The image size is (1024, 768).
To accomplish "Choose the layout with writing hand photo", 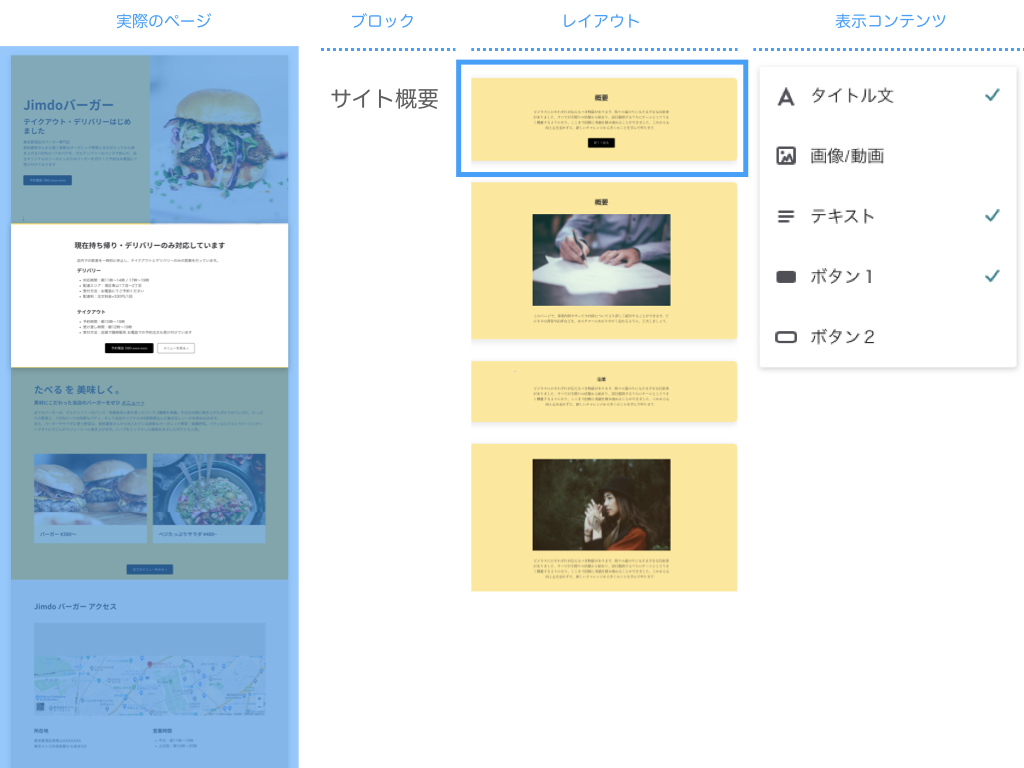I will click(604, 261).
